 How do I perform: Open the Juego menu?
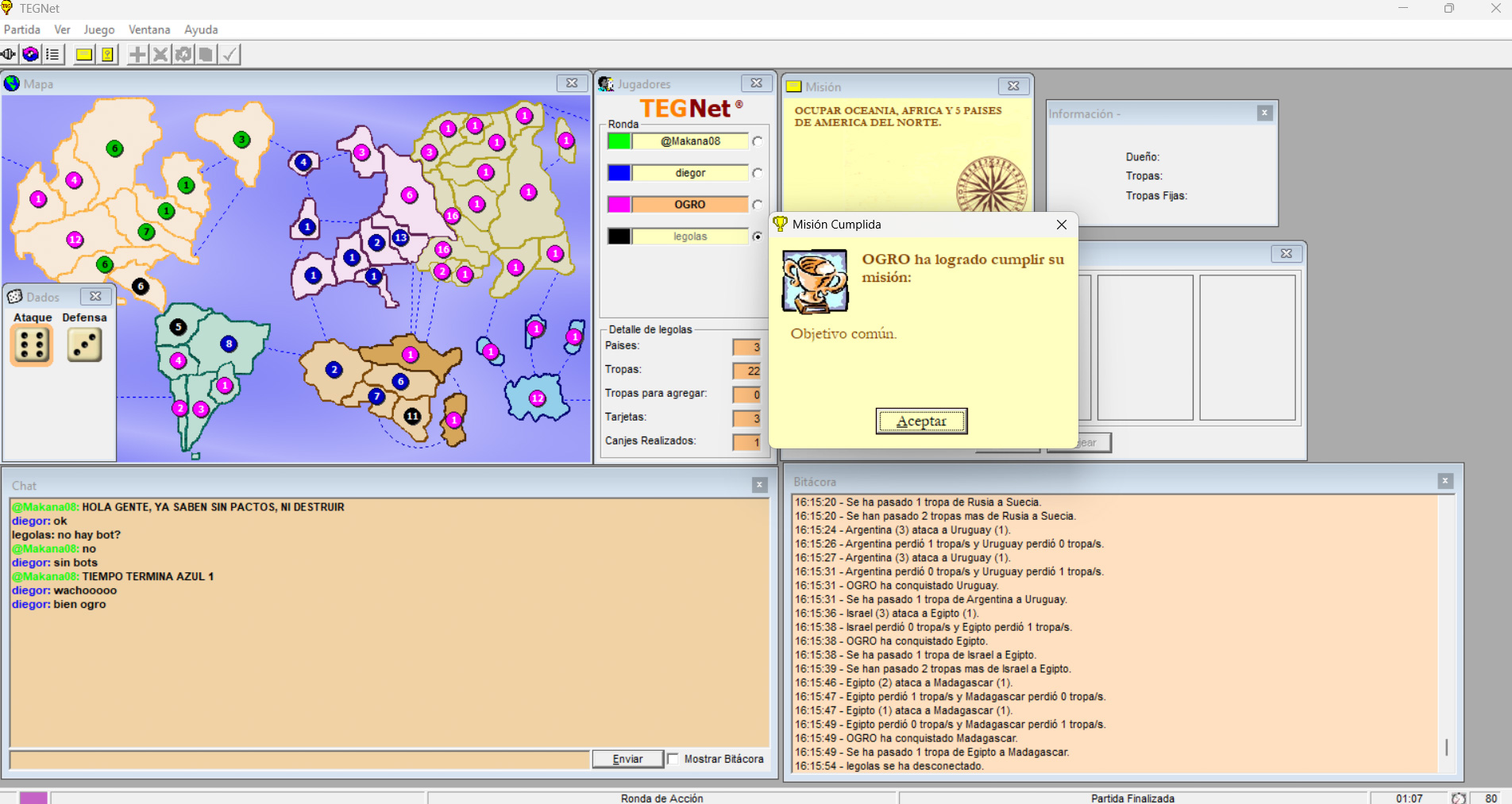99,29
